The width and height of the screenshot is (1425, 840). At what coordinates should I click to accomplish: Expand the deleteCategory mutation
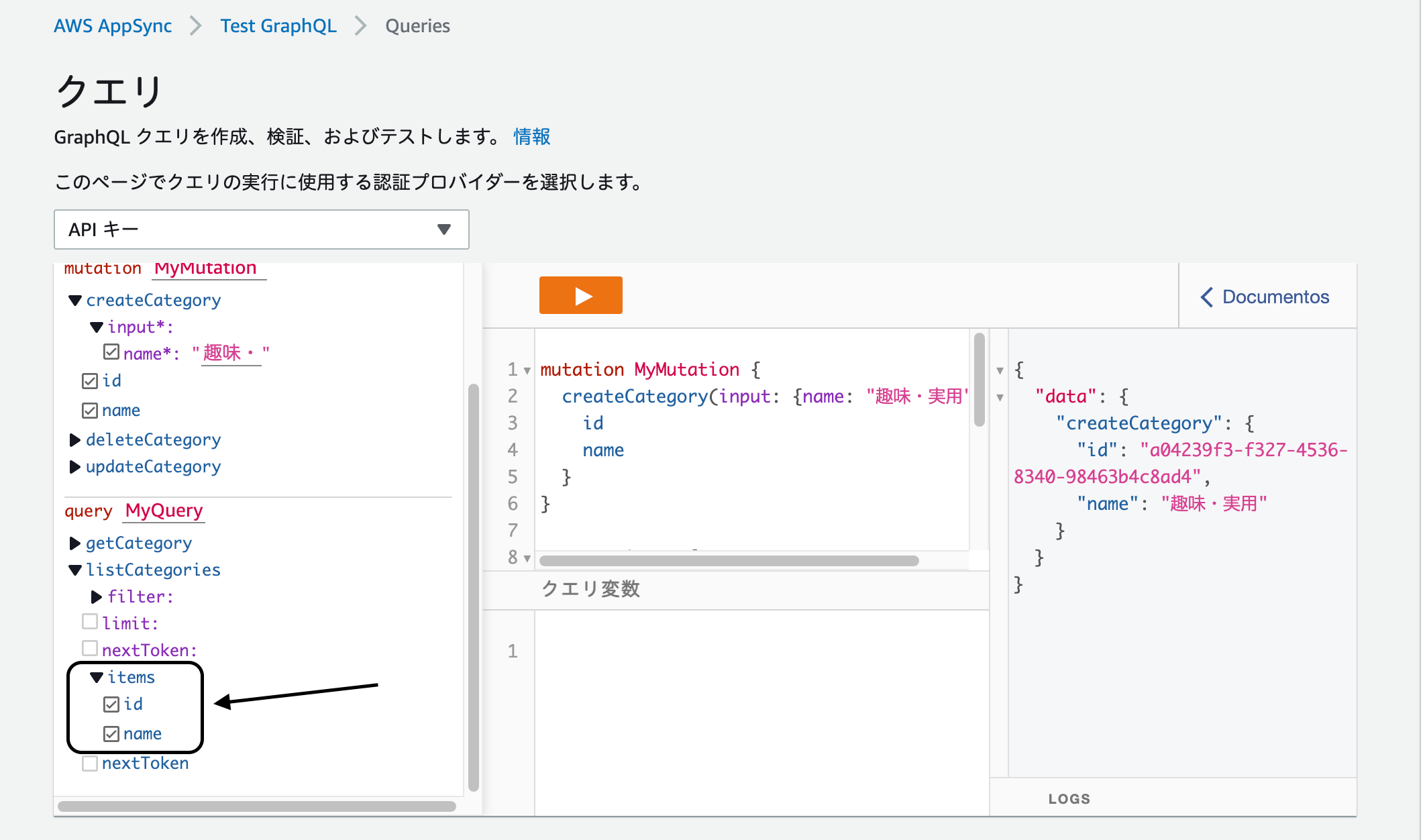click(75, 440)
